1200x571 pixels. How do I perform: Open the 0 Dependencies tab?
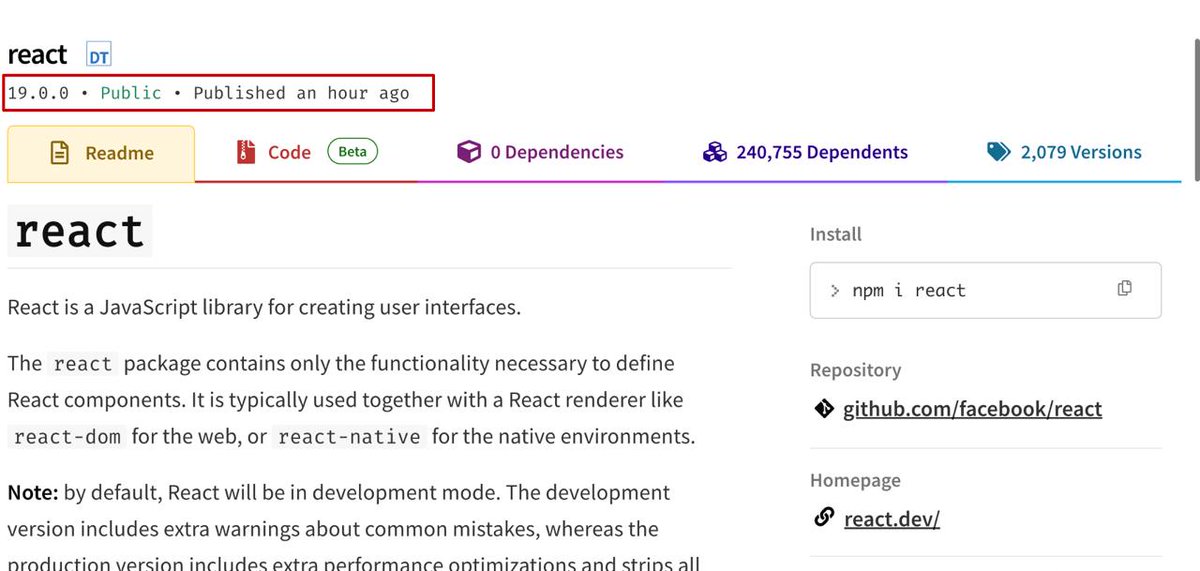coord(540,153)
